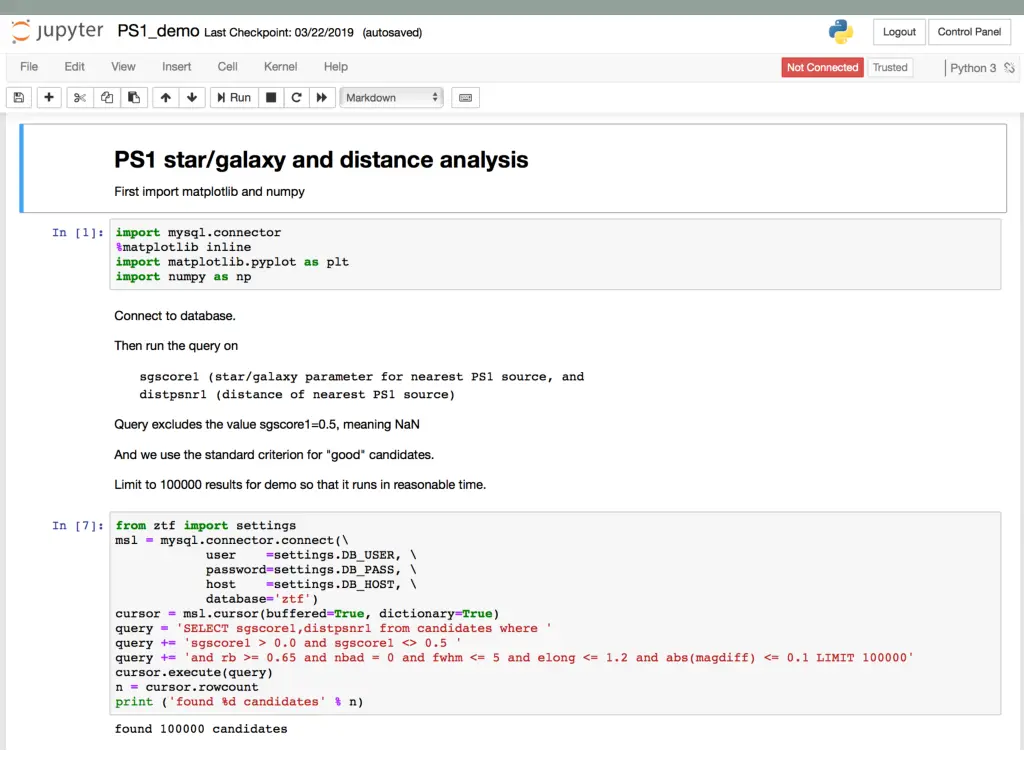The height and width of the screenshot is (768, 1024).
Task: Open the Cell menu
Action: (227, 67)
